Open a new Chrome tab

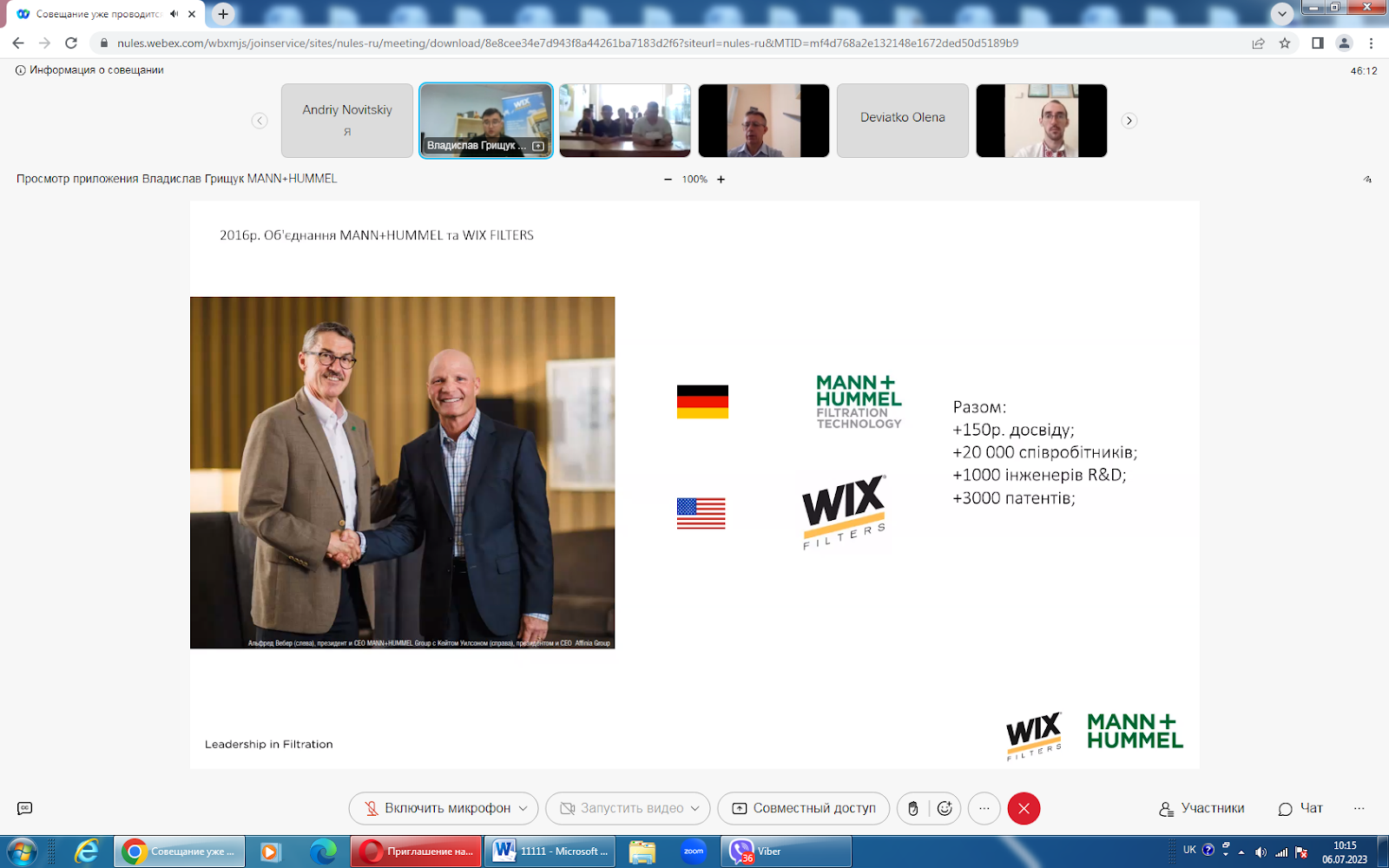[x=223, y=14]
